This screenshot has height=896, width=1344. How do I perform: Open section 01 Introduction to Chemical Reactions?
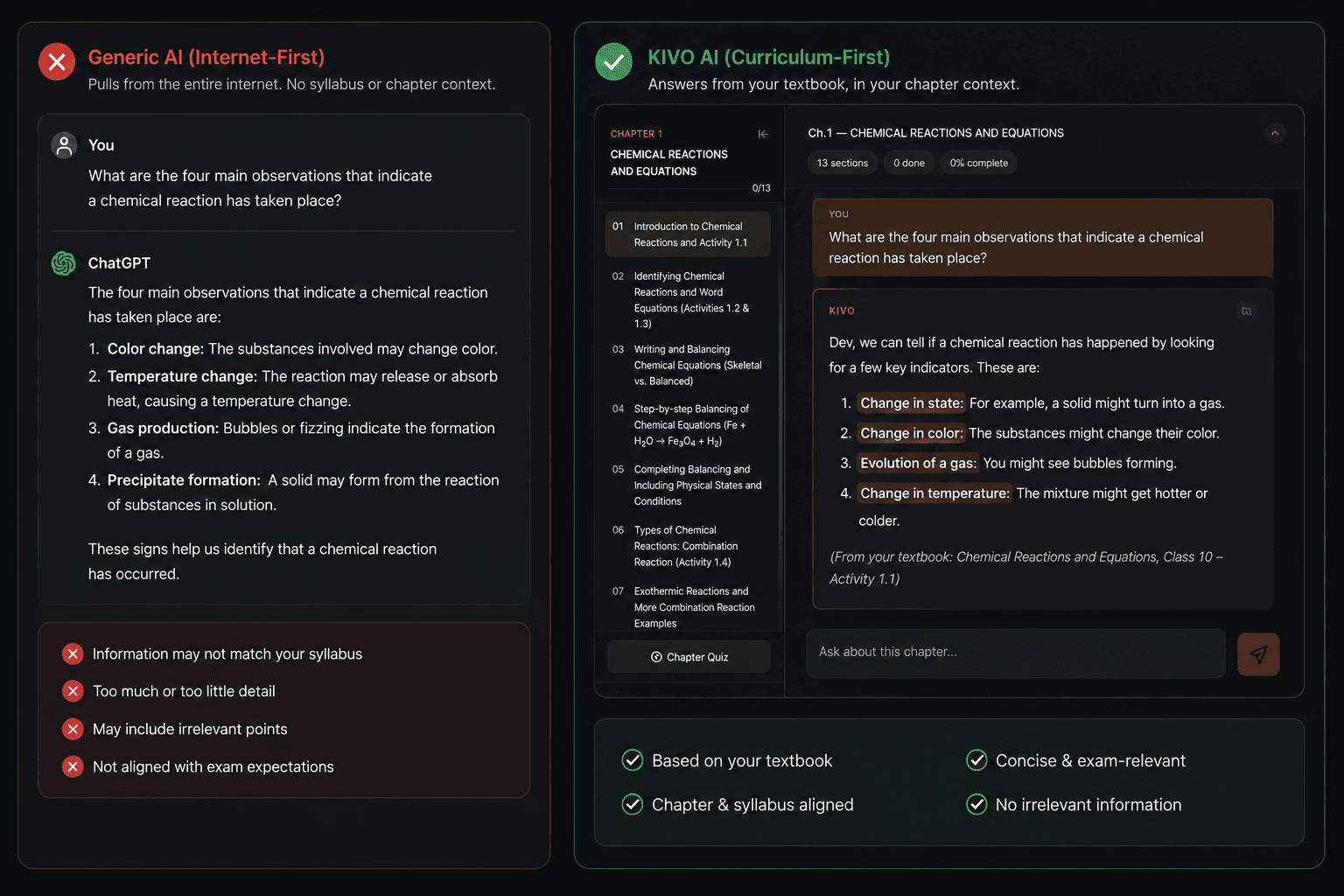pos(688,234)
